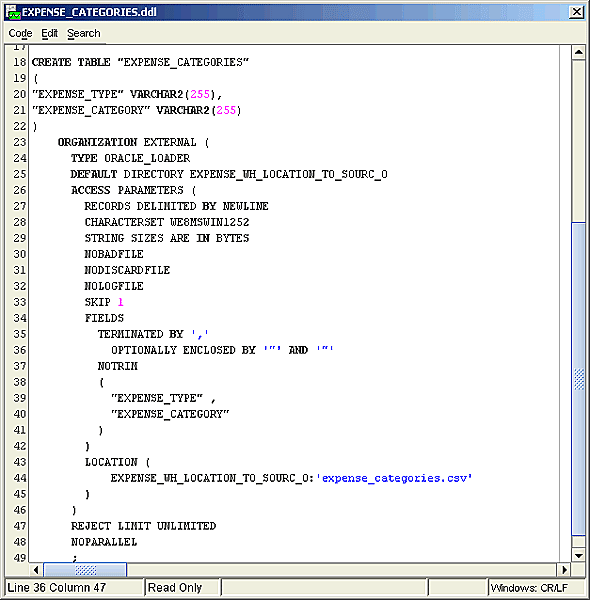The width and height of the screenshot is (590, 600).
Task: Click the "EXPENSE_CATEGORY" VARCHAR2(255) line
Action: point(136,110)
